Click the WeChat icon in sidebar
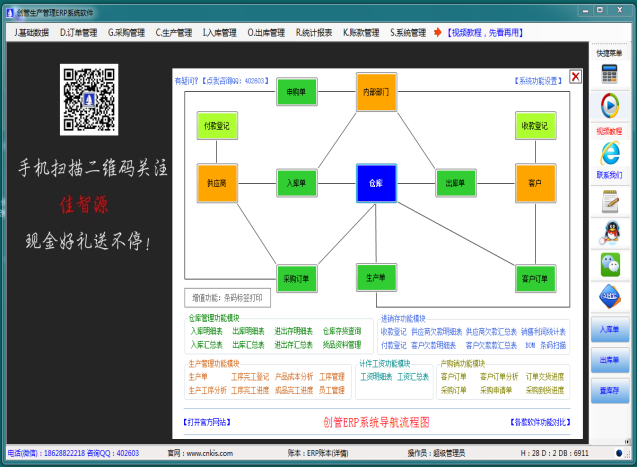Screen dimensions: 637x467 point(608,263)
